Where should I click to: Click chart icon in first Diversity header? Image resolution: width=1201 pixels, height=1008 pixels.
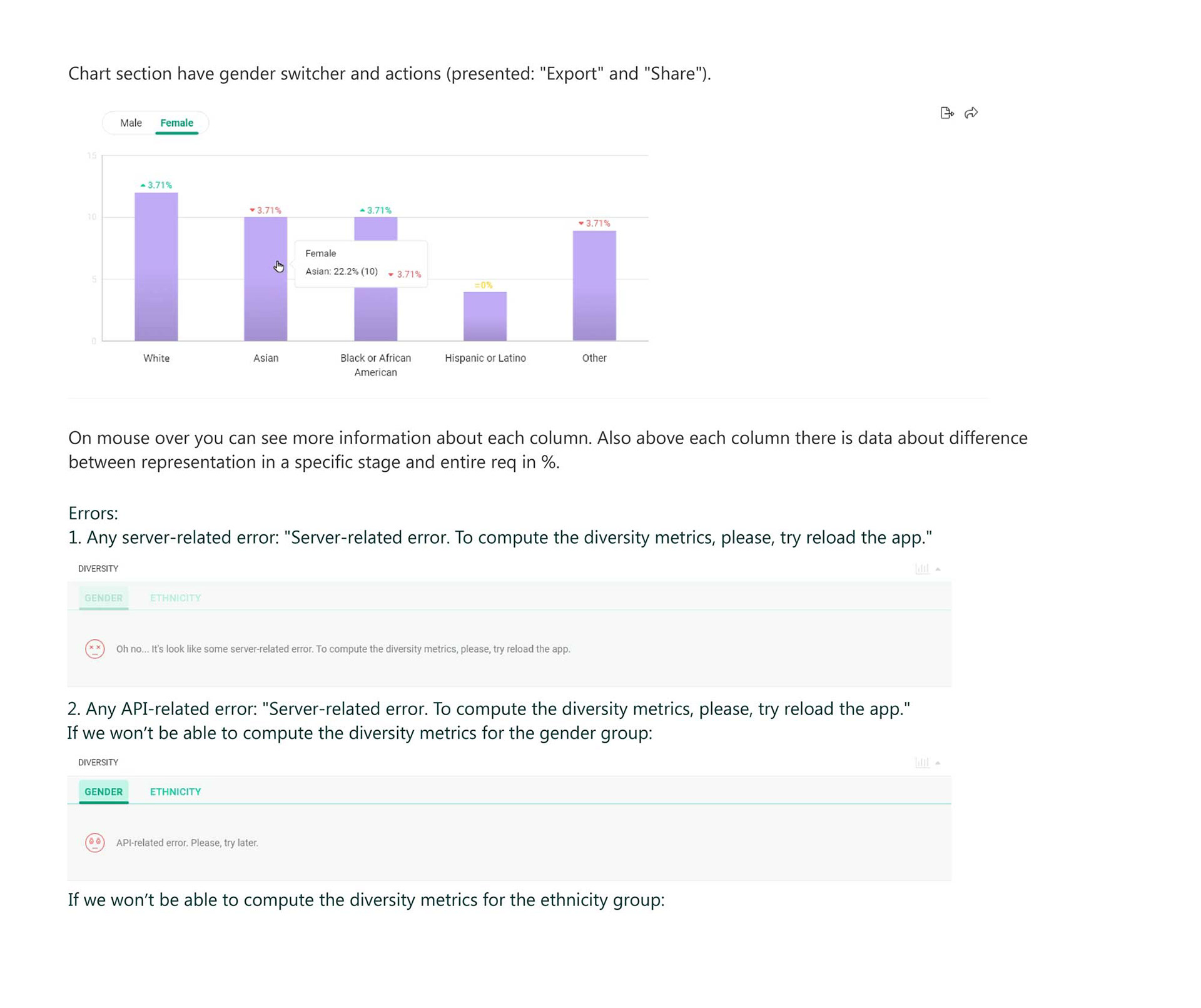coord(921,569)
